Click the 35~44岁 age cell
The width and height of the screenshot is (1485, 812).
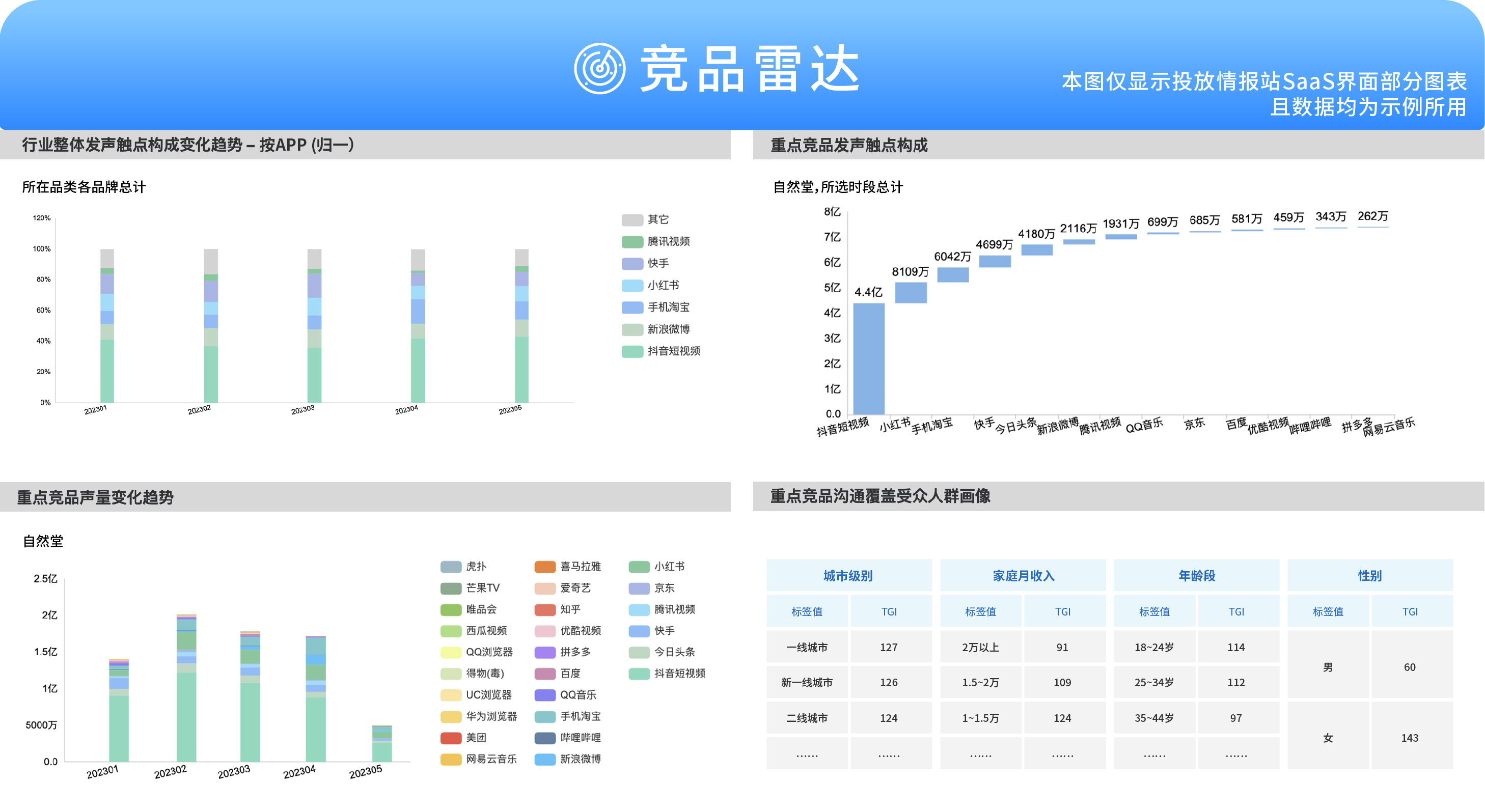tap(1154, 717)
